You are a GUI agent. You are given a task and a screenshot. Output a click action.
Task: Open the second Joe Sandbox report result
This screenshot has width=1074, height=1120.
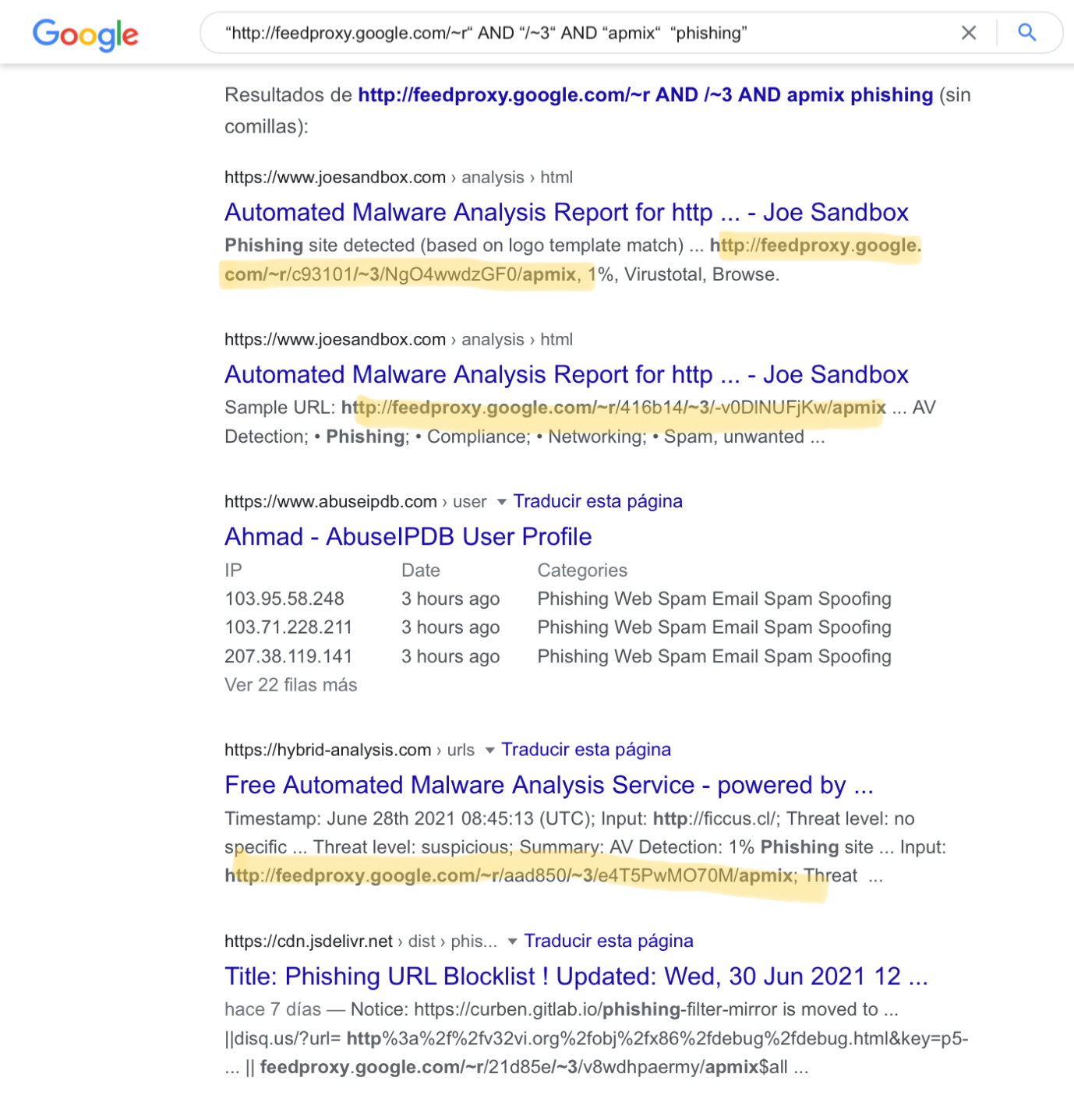tap(566, 374)
